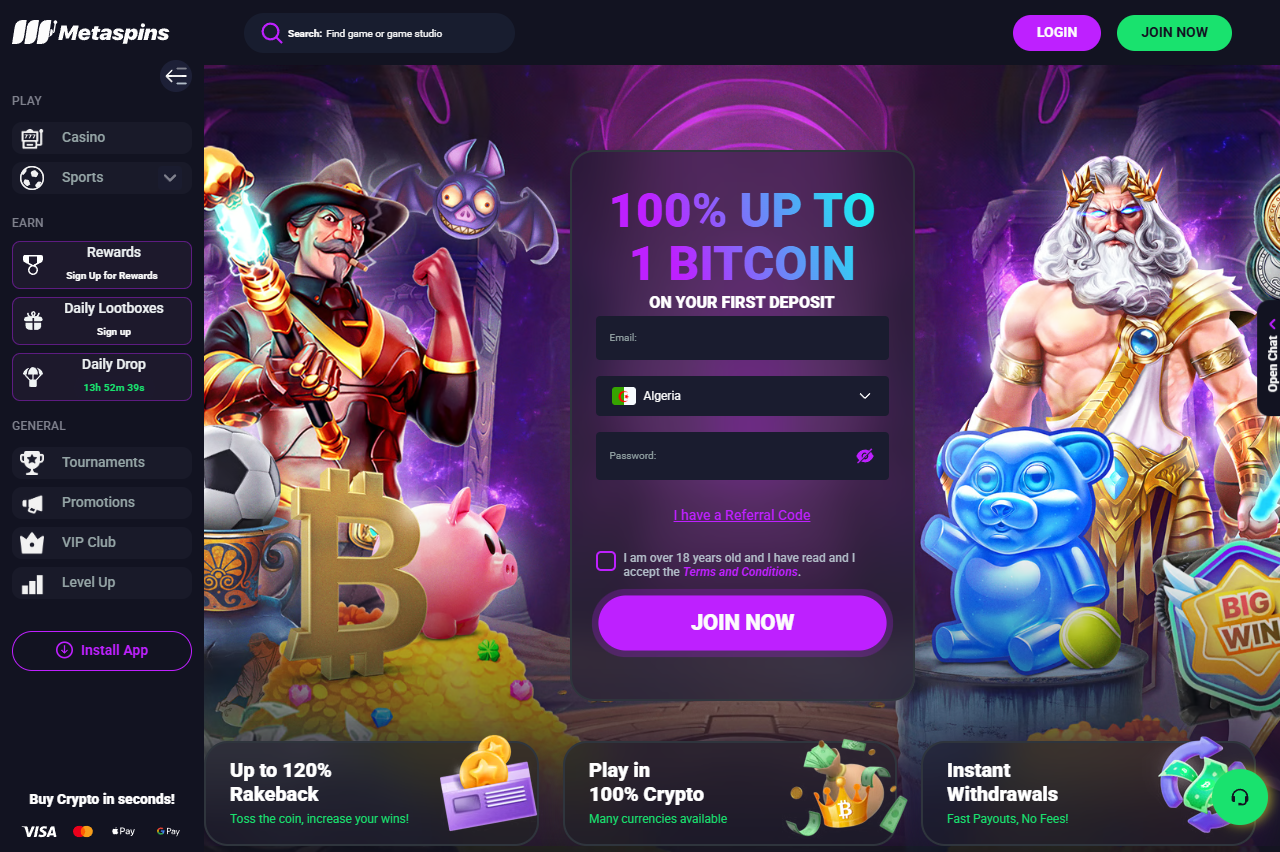The image size is (1280, 852).
Task: Expand the Sports submenu chevron
Action: (x=170, y=178)
